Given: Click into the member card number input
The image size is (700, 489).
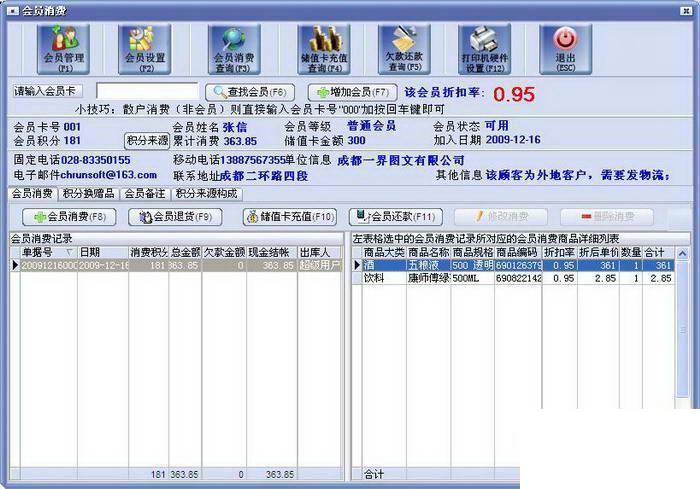Looking at the screenshot, I should [147, 91].
